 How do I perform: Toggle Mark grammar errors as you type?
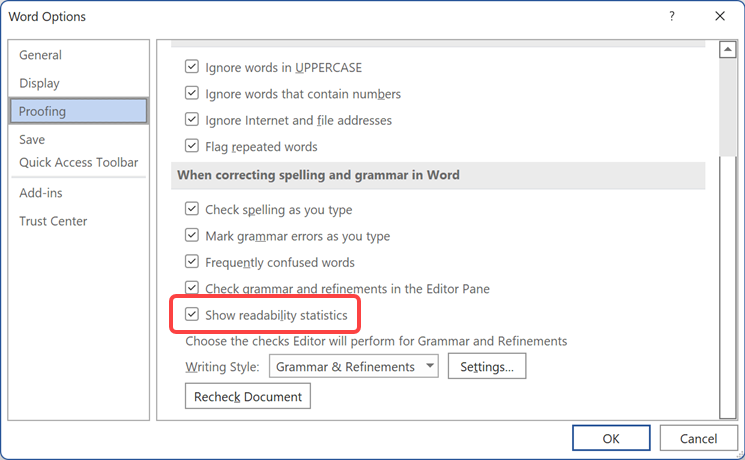[x=192, y=236]
